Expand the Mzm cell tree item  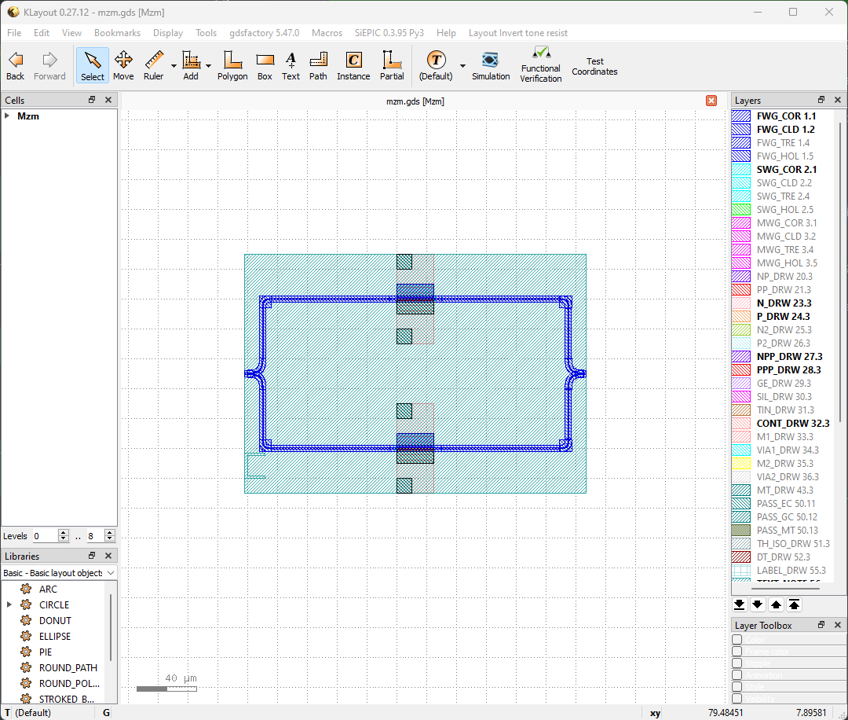[7, 116]
